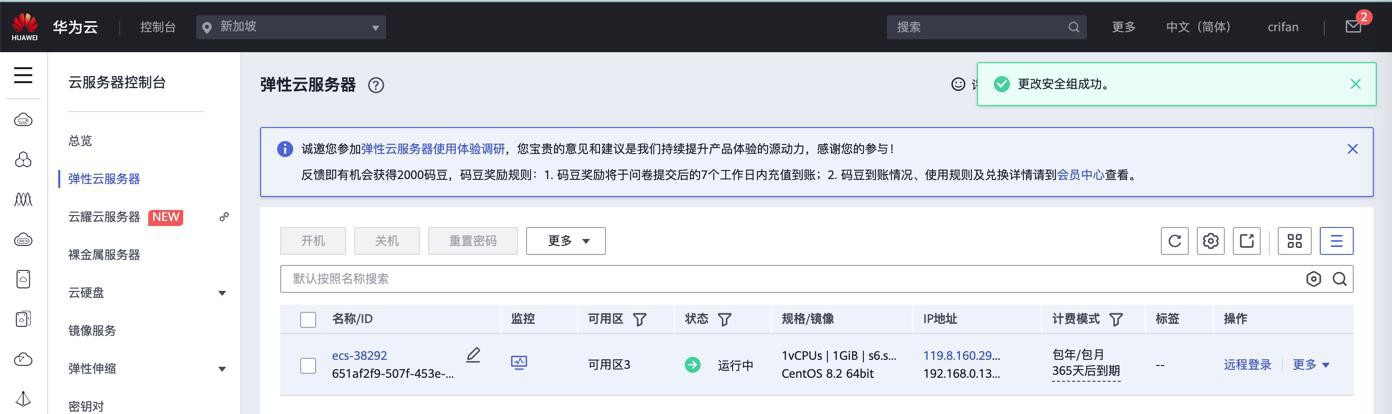Click the running status arrow icon for ecs-38292
Image resolution: width=1392 pixels, height=414 pixels.
692,365
